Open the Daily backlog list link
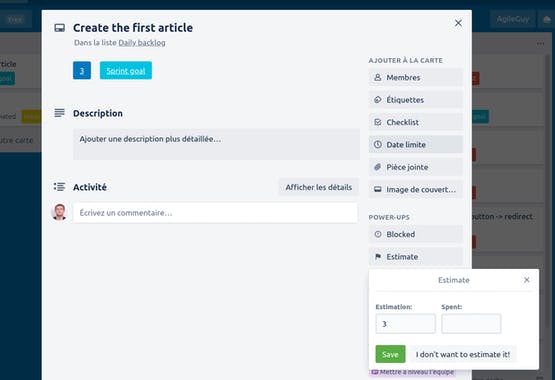The image size is (555, 380). (142, 43)
